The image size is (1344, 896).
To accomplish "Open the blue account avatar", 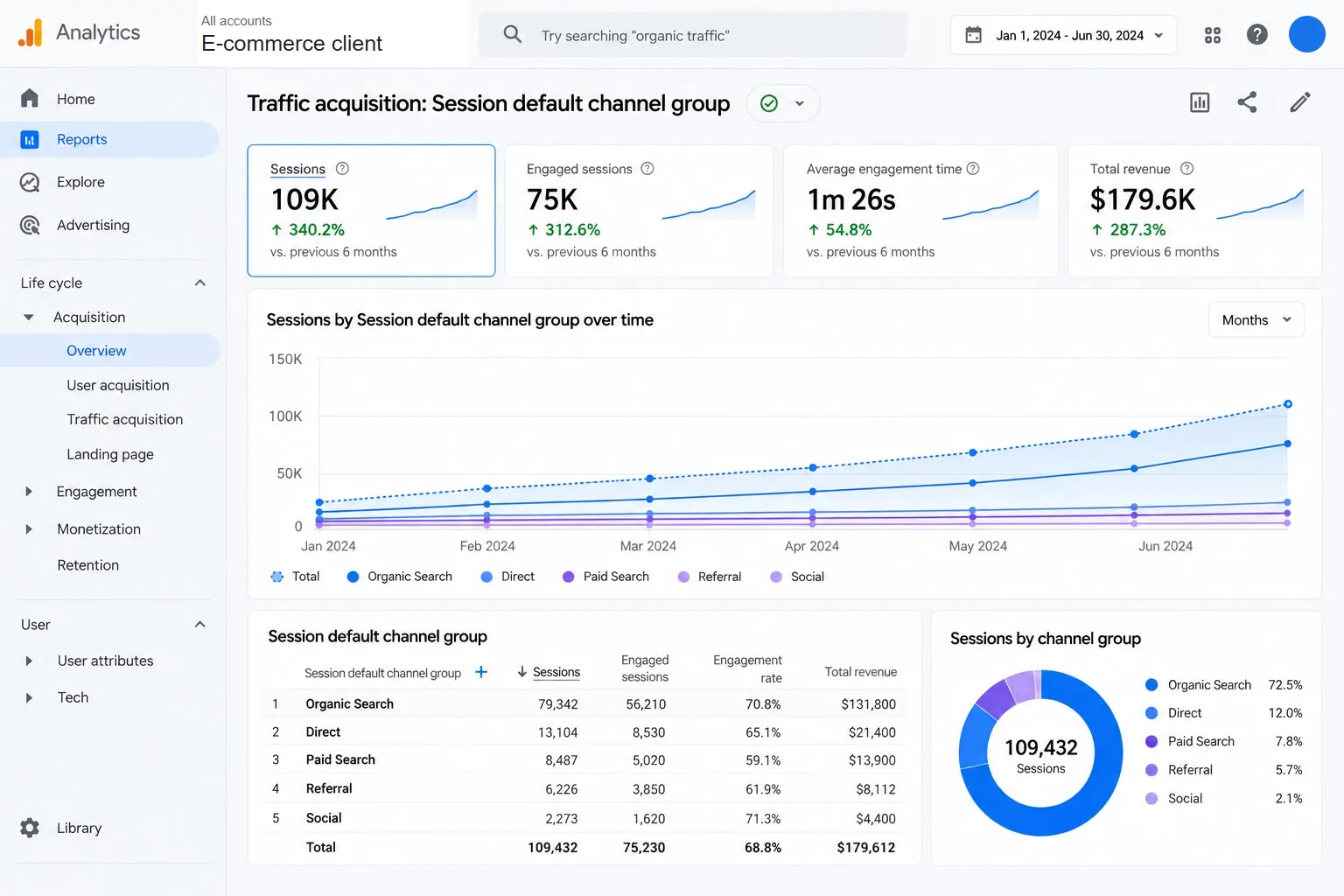I will click(x=1307, y=34).
